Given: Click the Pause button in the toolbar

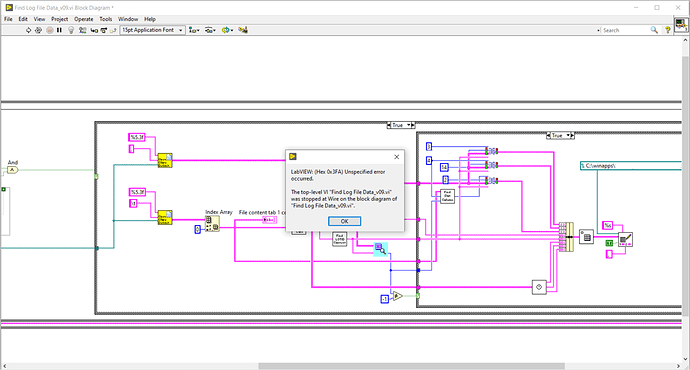Looking at the screenshot, I should click(59, 30).
